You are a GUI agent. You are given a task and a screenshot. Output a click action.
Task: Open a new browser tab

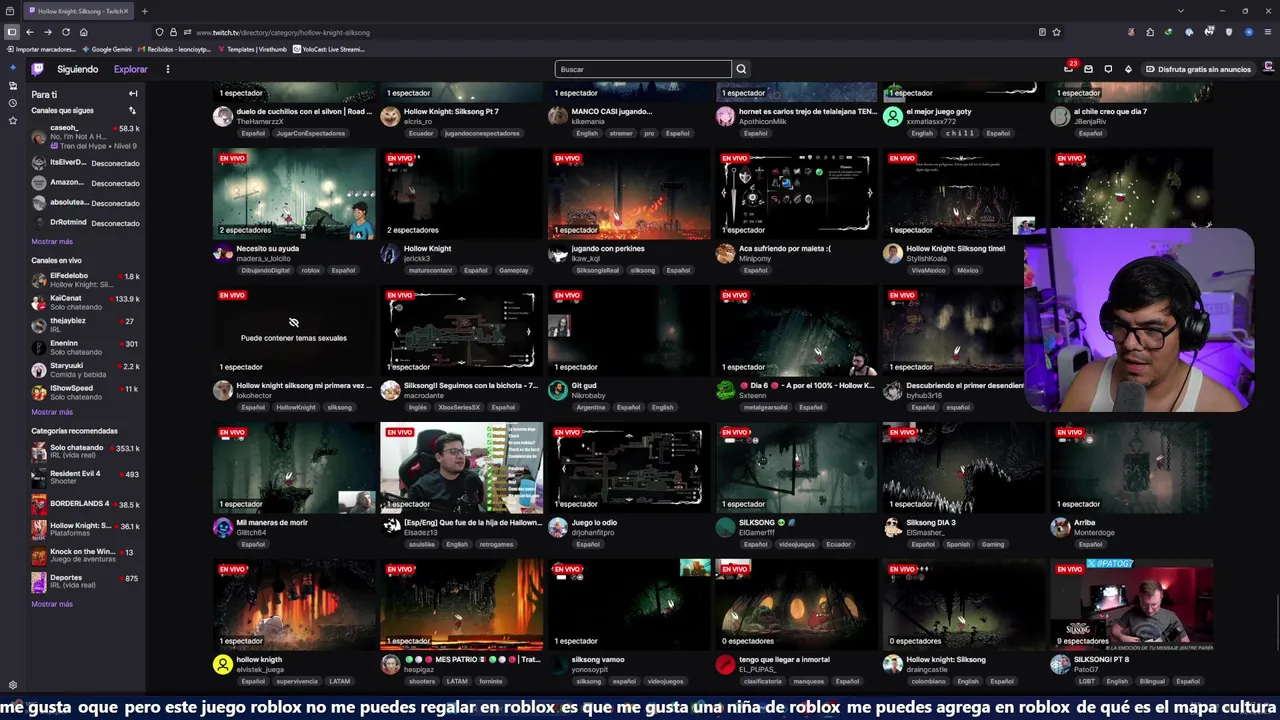pyautogui.click(x=144, y=11)
